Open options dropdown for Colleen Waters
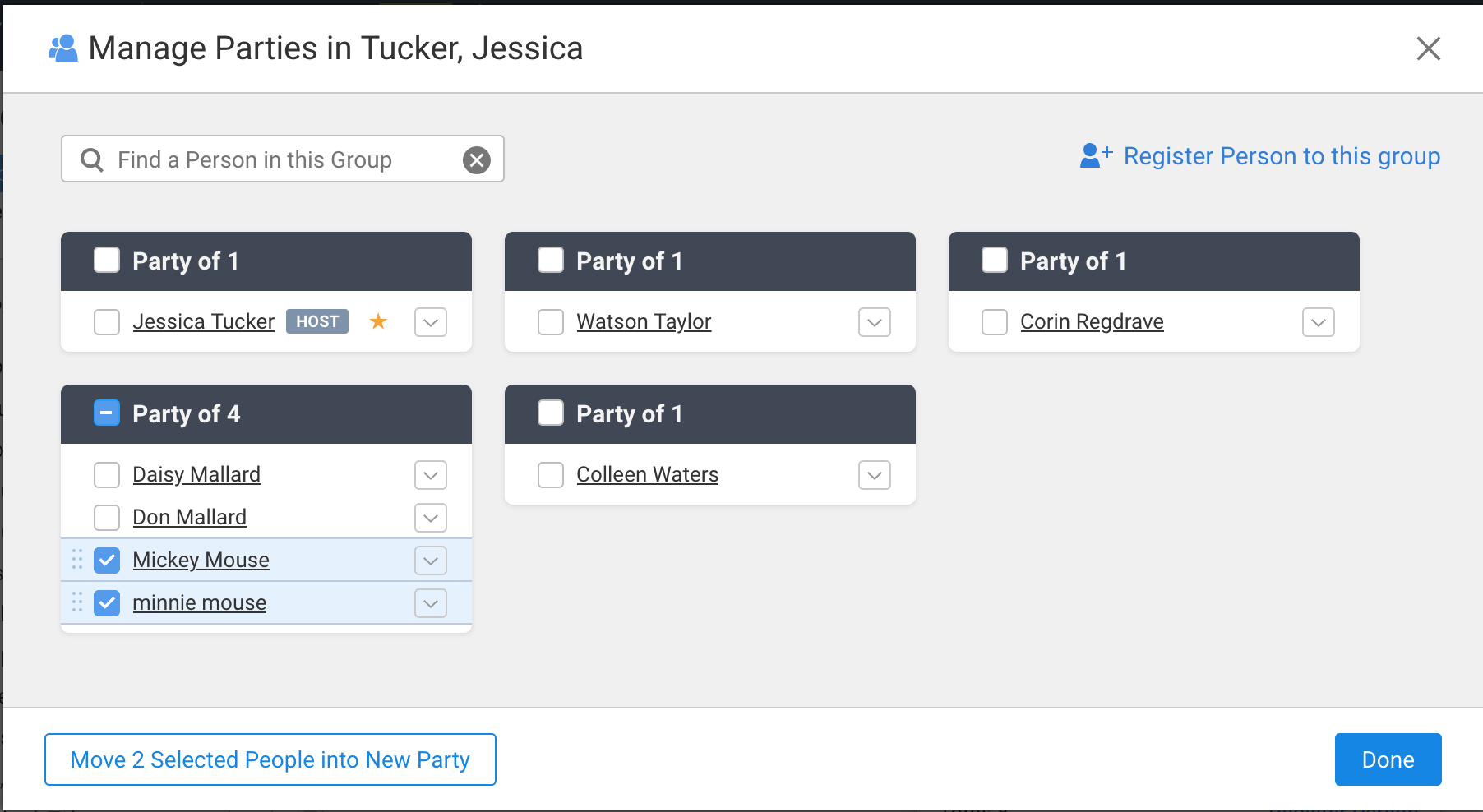Screen dimensions: 1483x812 (875, 475)
